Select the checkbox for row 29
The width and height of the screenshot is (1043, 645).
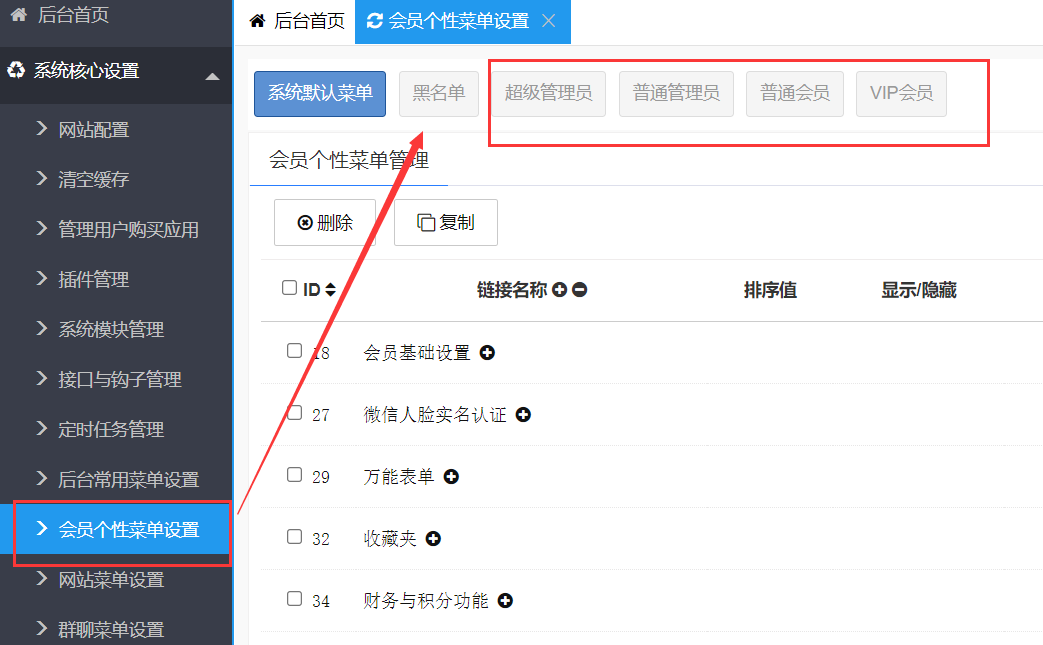[294, 475]
